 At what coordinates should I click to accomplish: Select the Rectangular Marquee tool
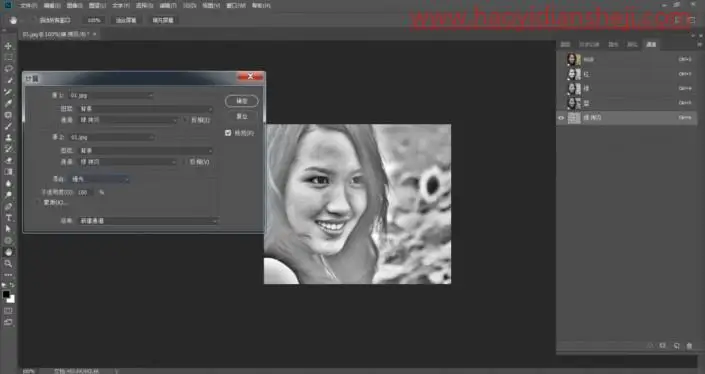[8, 57]
